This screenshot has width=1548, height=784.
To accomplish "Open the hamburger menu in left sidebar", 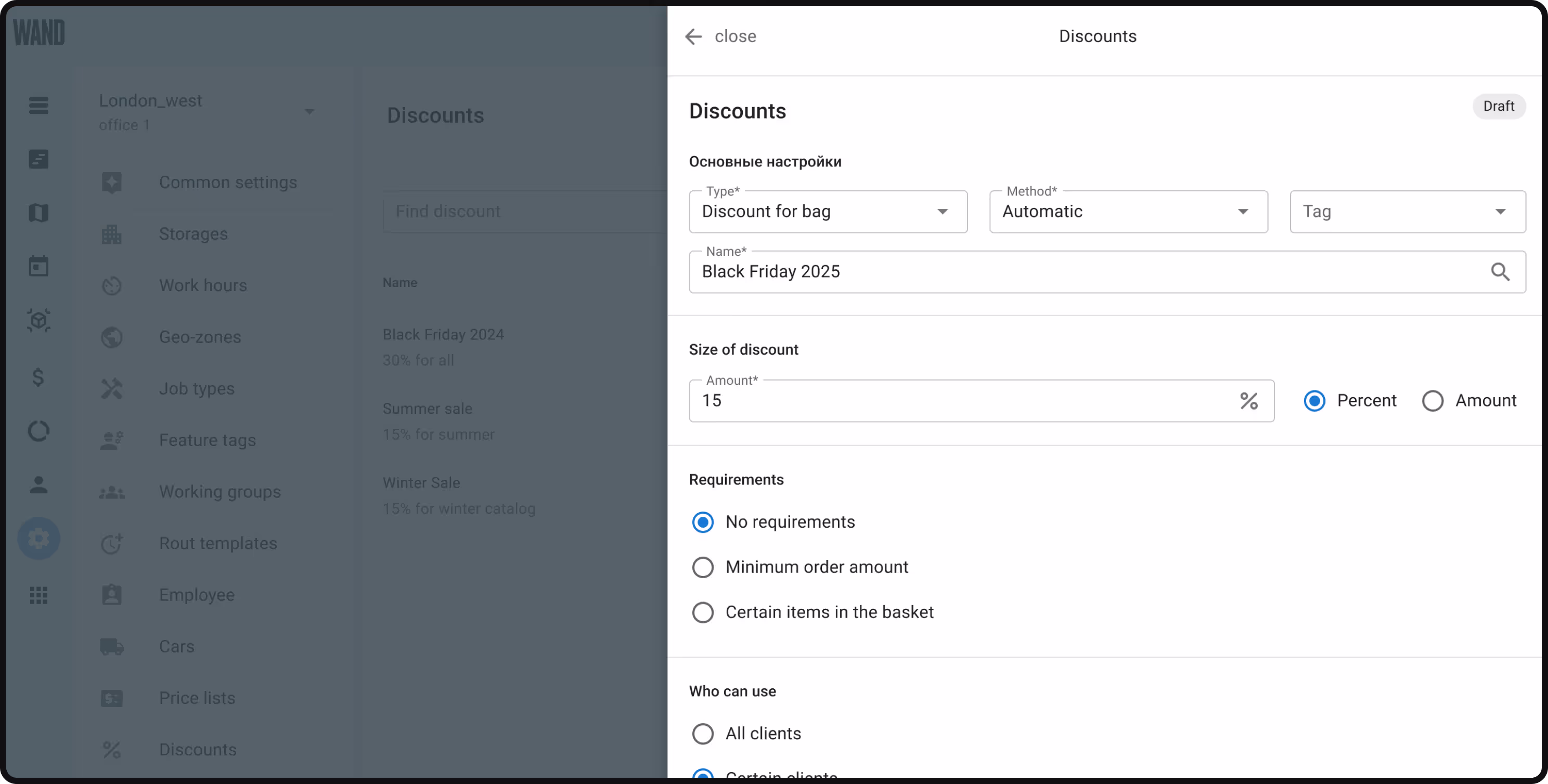I will 38,105.
